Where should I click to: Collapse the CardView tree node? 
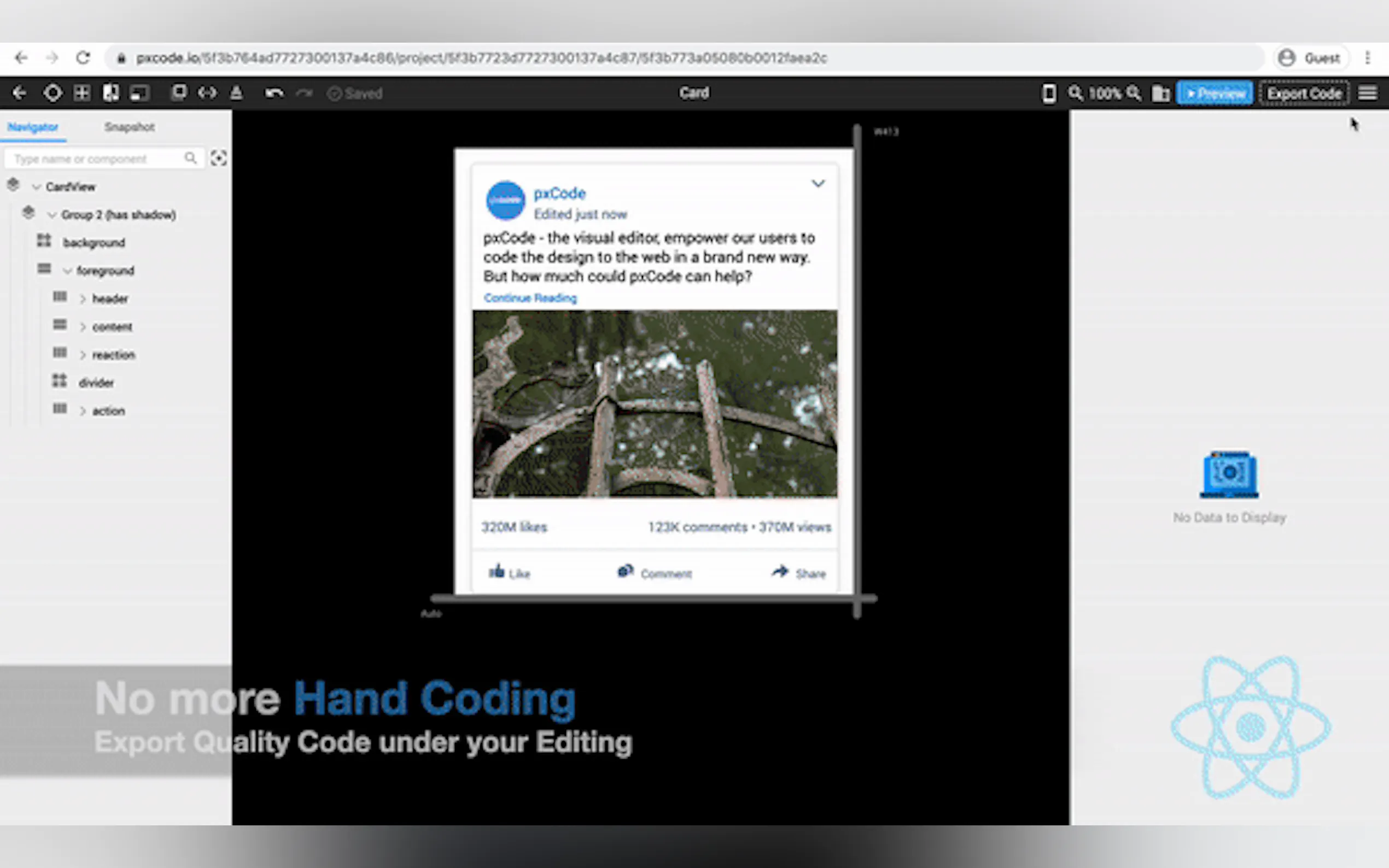[x=37, y=187]
